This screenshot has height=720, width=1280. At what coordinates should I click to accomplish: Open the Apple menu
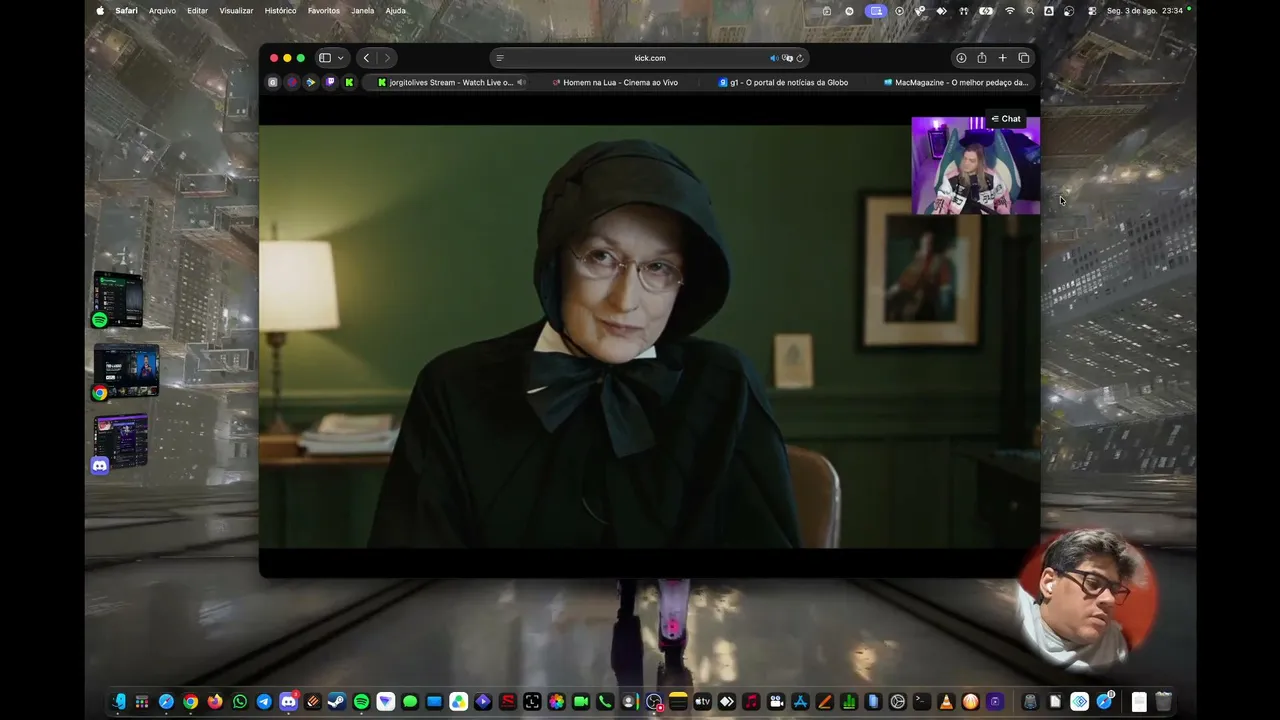100,11
